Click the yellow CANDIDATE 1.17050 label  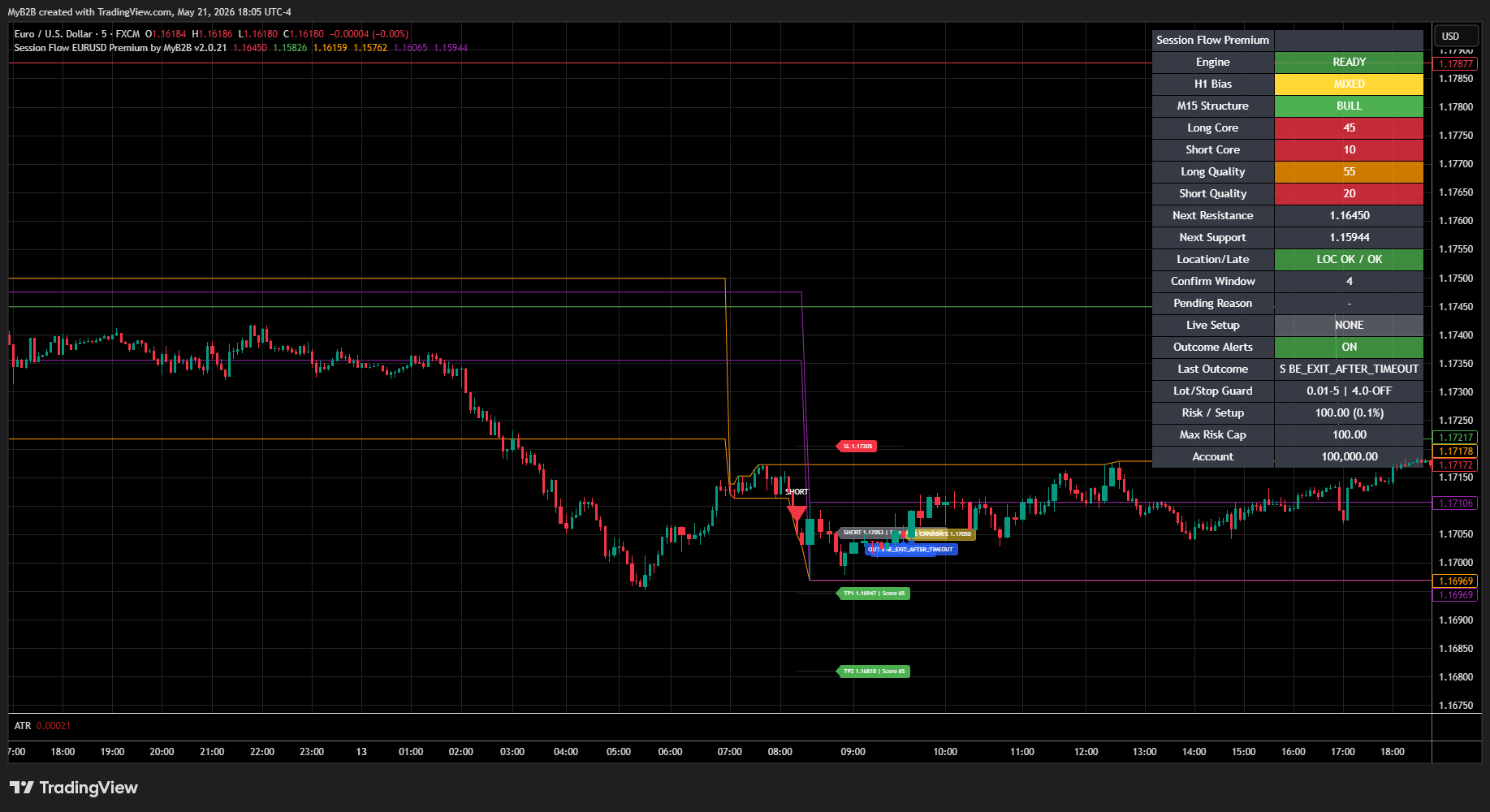(x=942, y=534)
